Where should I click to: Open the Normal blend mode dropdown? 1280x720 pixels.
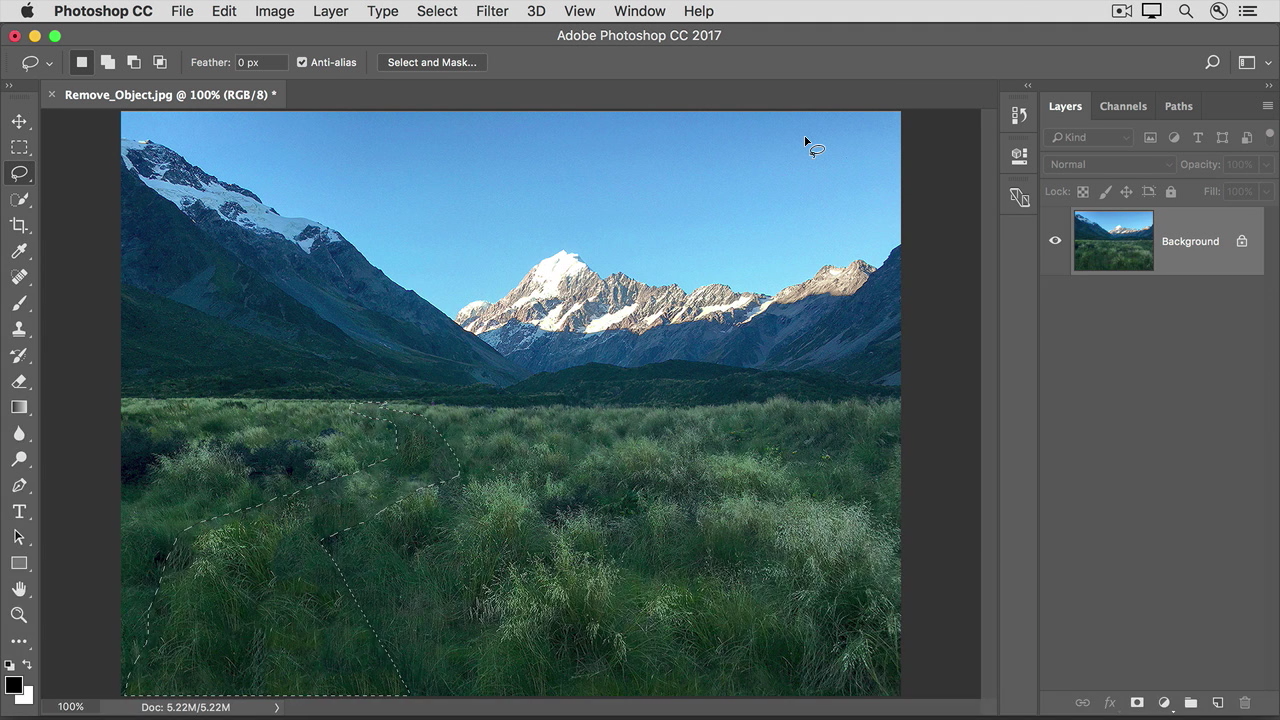click(1110, 164)
